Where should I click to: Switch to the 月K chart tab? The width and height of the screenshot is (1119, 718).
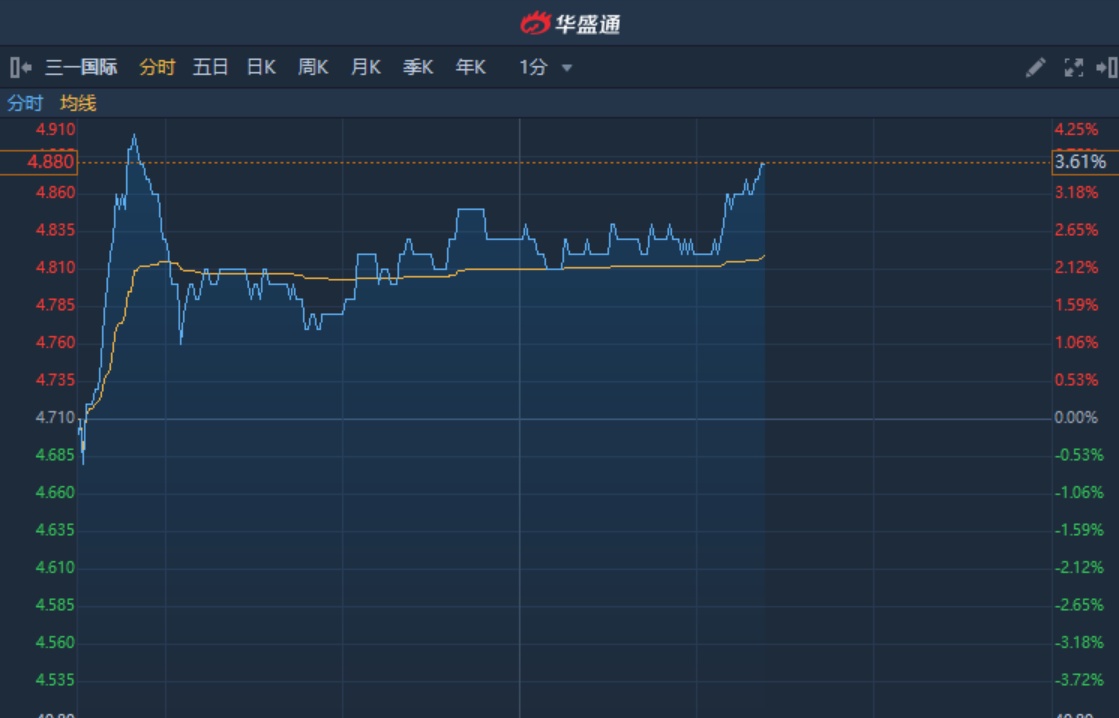[365, 68]
